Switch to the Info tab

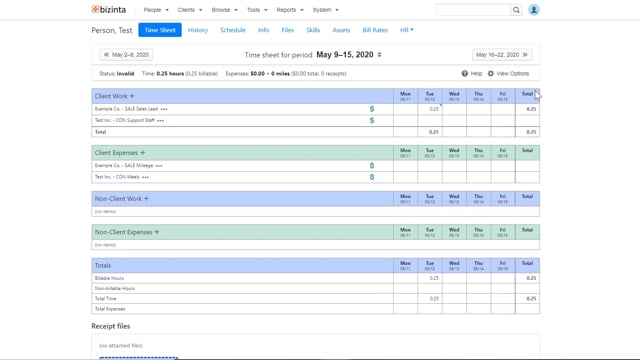coord(263,30)
